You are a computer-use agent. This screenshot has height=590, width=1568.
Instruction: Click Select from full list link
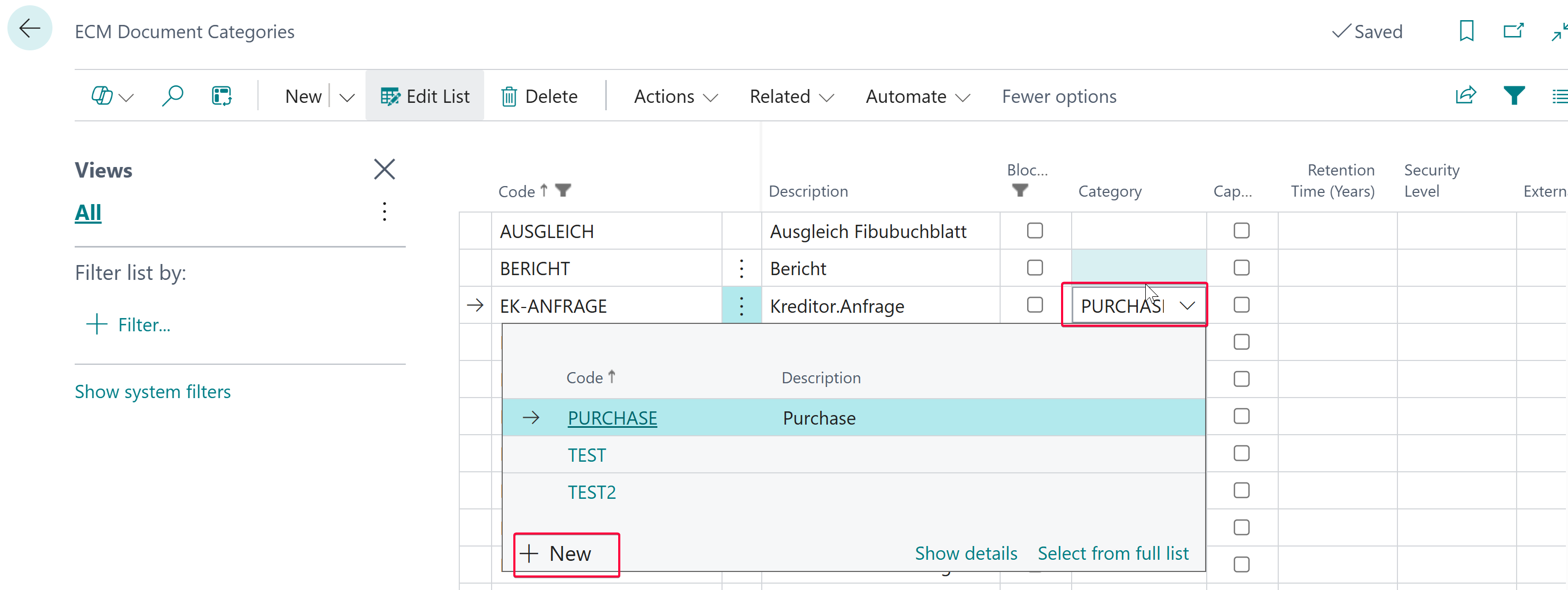tap(1112, 553)
